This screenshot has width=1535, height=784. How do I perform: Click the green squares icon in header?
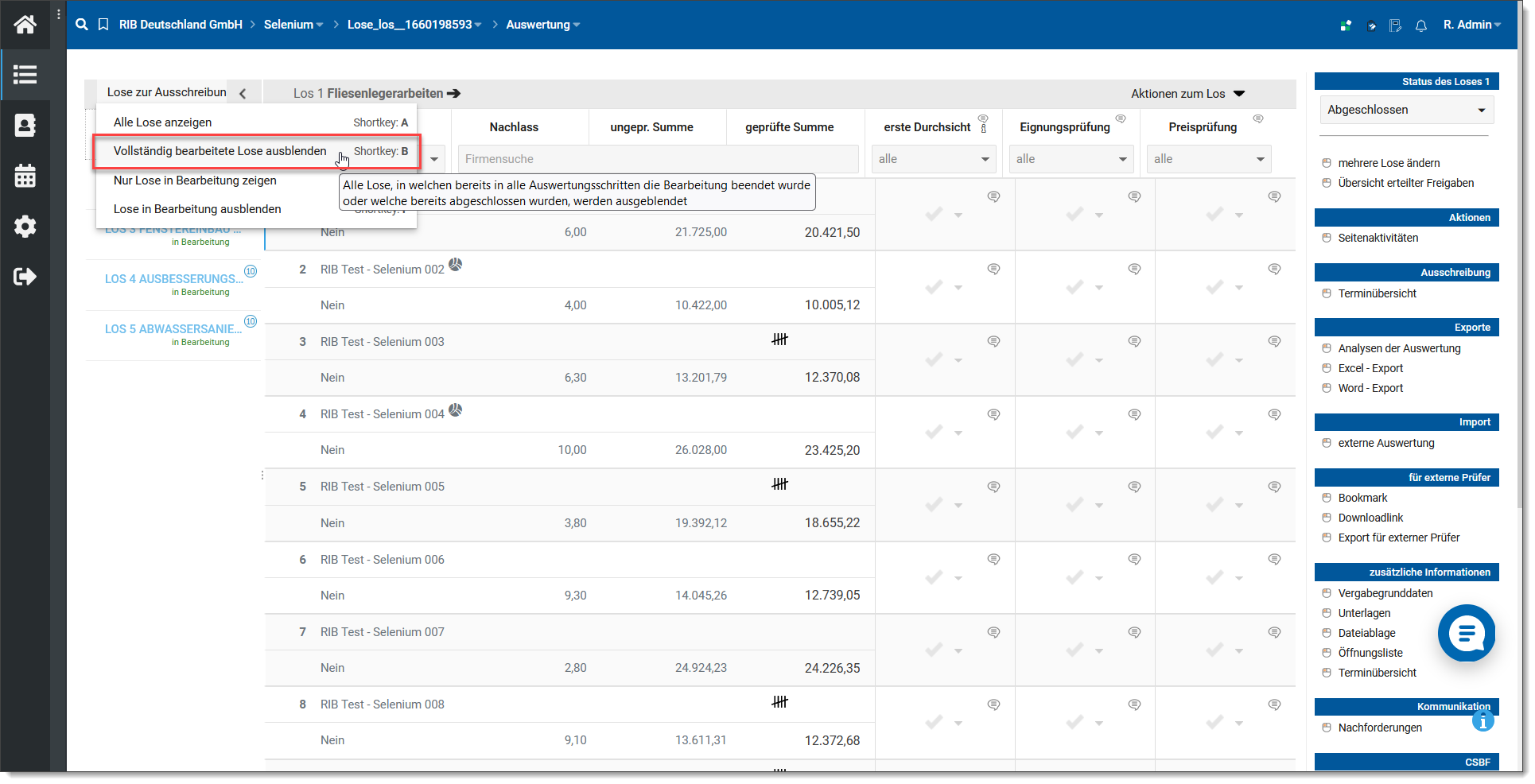coord(1346,25)
